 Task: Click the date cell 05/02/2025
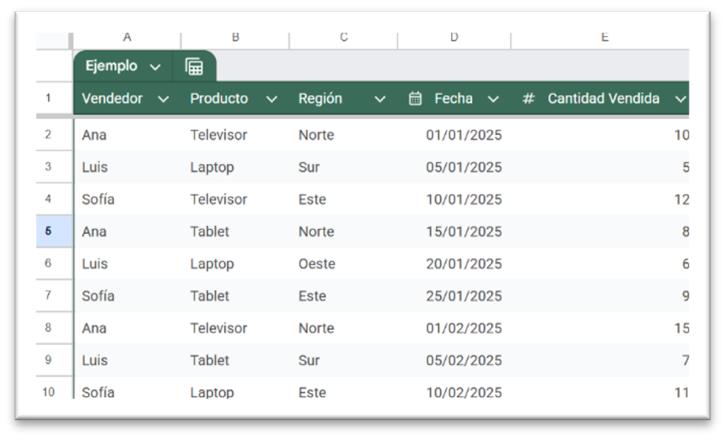pyautogui.click(x=464, y=360)
